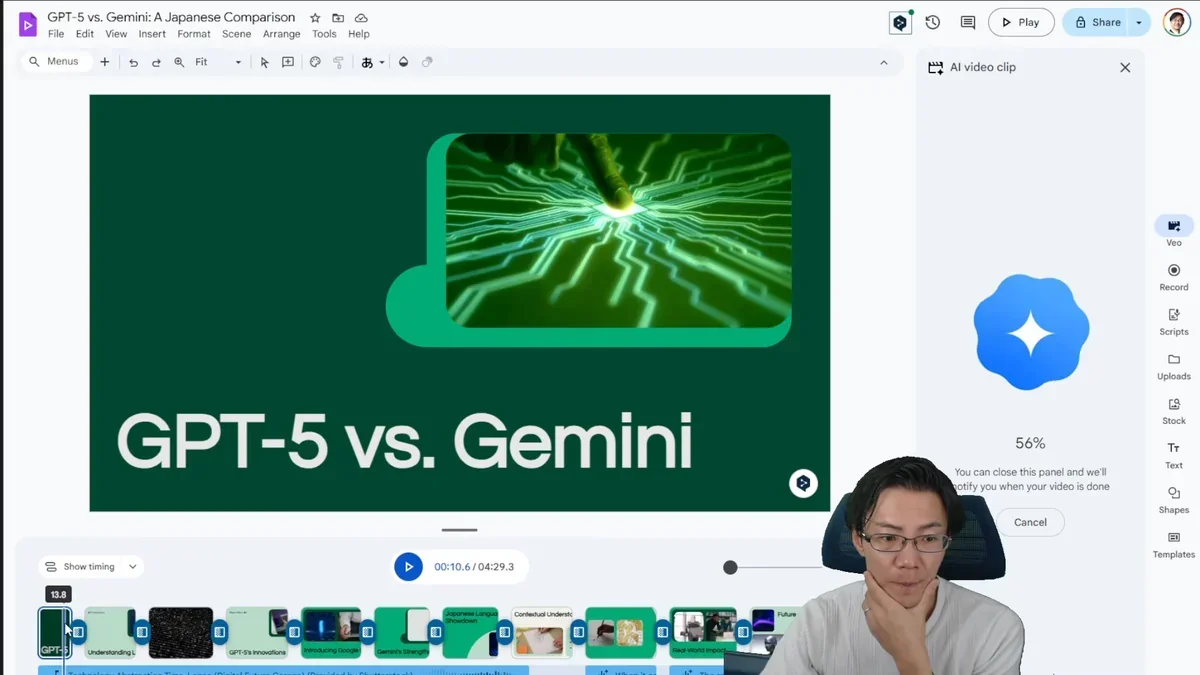Image resolution: width=1200 pixels, height=675 pixels.
Task: Open the theme palette icon
Action: click(x=315, y=62)
